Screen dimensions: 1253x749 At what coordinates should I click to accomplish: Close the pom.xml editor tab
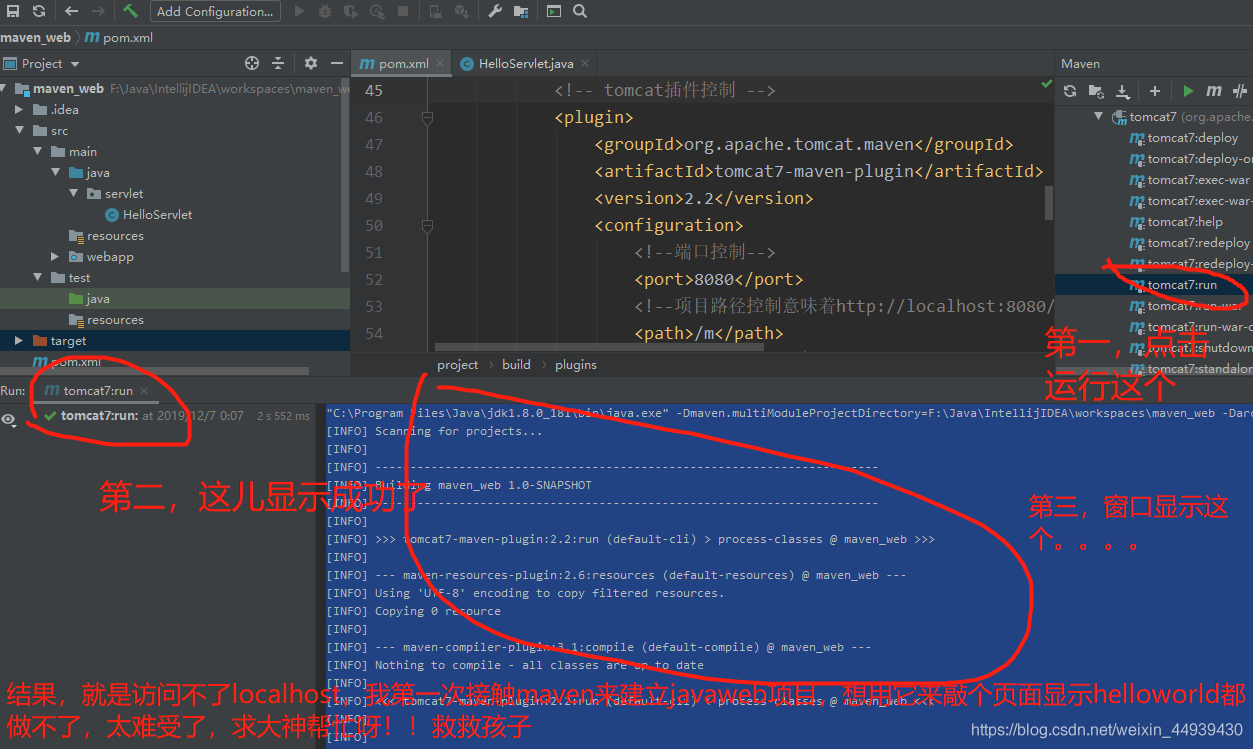pyautogui.click(x=439, y=63)
